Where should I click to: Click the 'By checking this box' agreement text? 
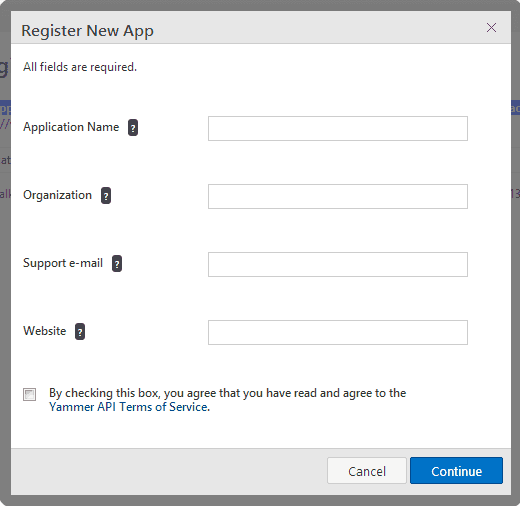(x=228, y=393)
